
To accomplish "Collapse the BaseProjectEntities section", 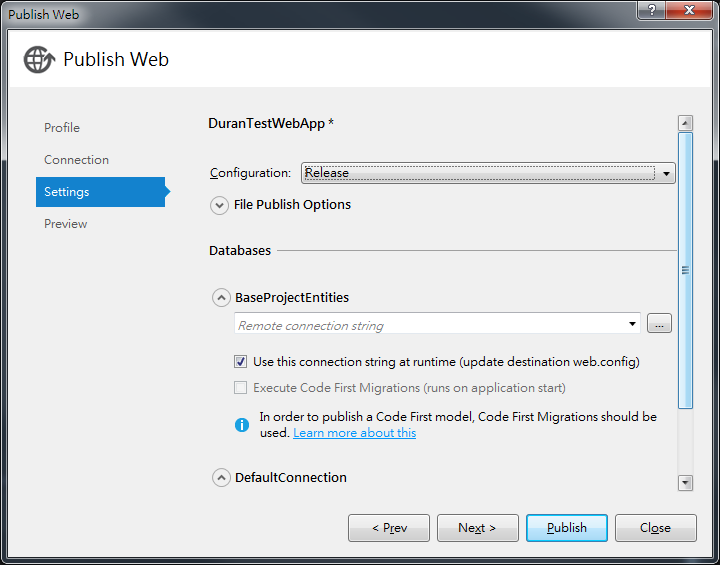I will [221, 298].
